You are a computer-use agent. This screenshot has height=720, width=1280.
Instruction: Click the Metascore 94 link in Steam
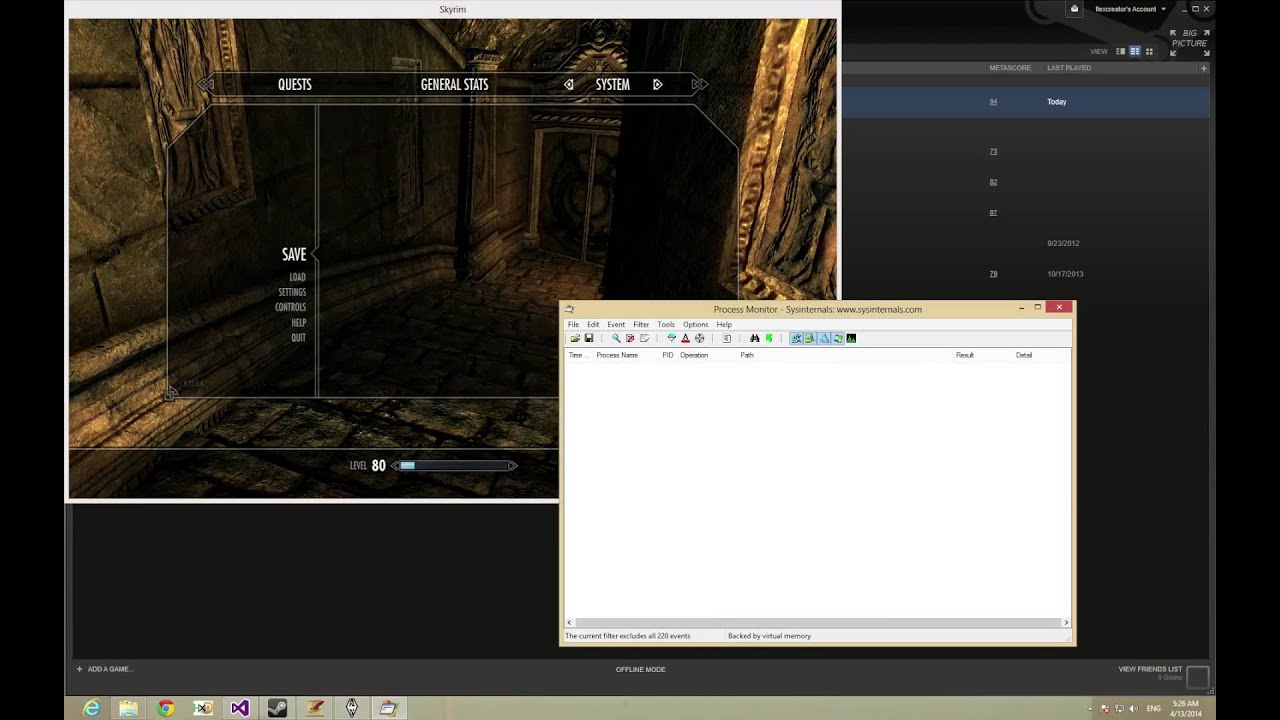(993, 102)
